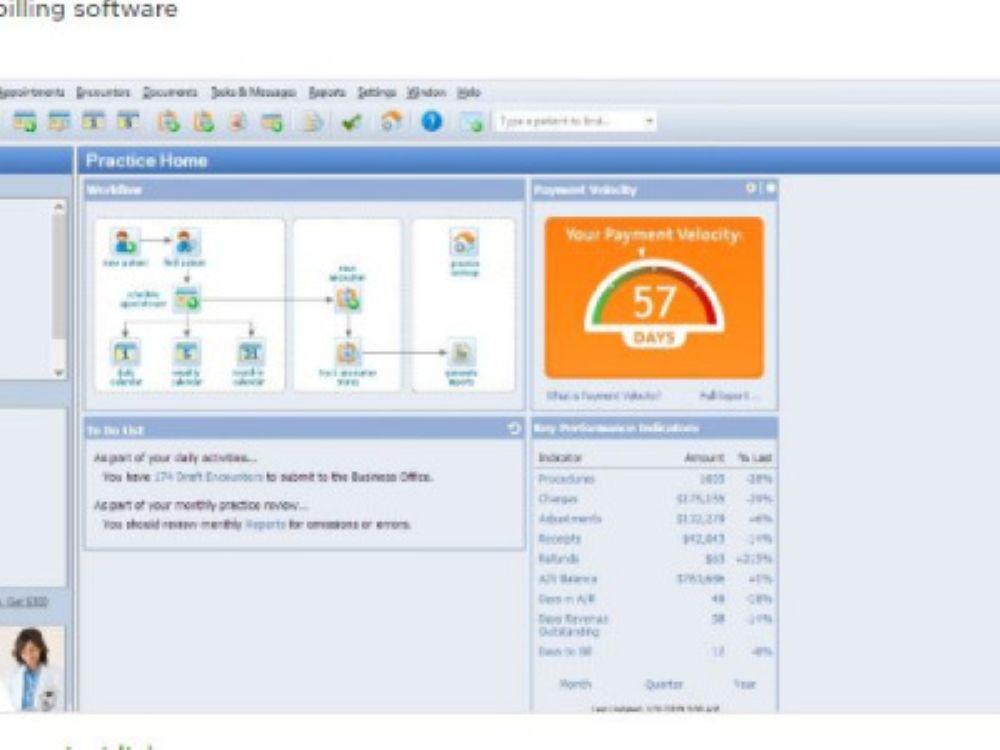1000x750 pixels.
Task: Refresh the To Do List panel
Action: point(514,429)
